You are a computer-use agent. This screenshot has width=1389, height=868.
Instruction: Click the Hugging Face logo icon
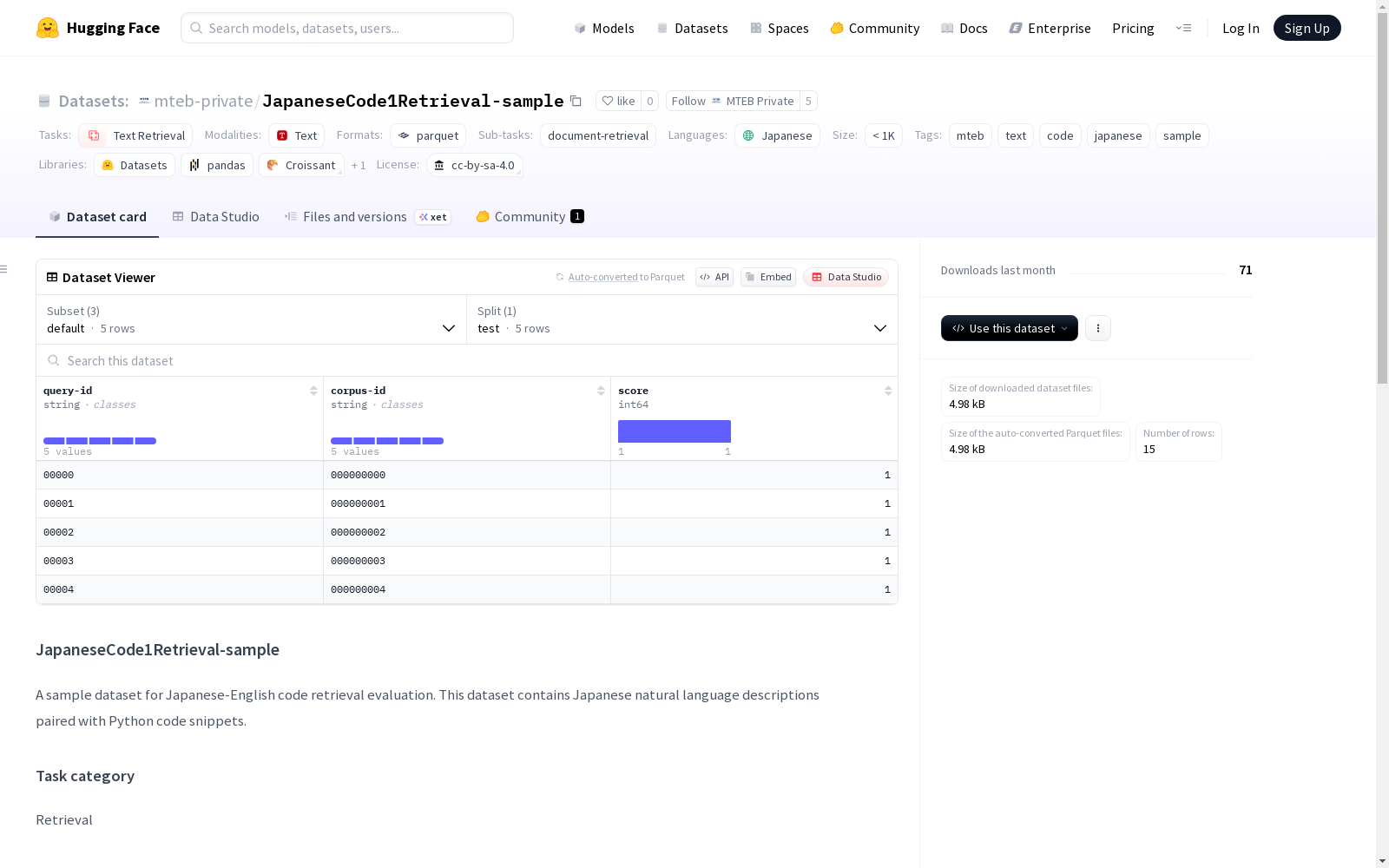coord(48,28)
